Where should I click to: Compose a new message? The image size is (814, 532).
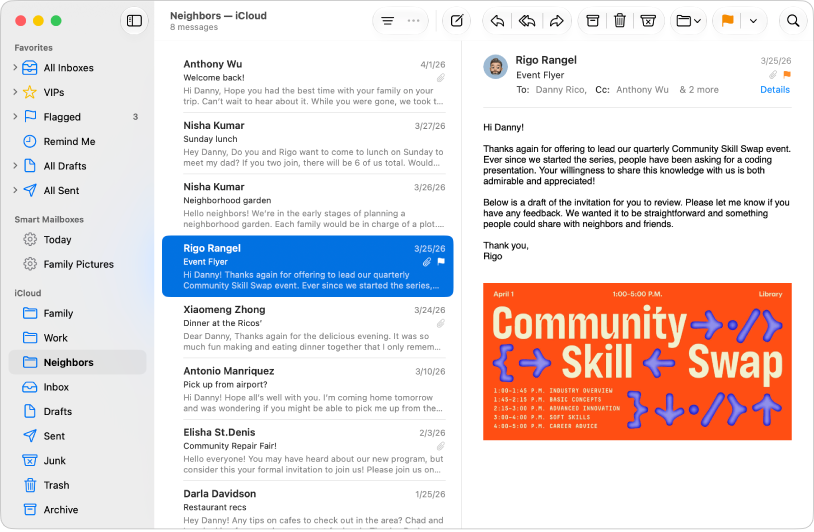(x=457, y=21)
